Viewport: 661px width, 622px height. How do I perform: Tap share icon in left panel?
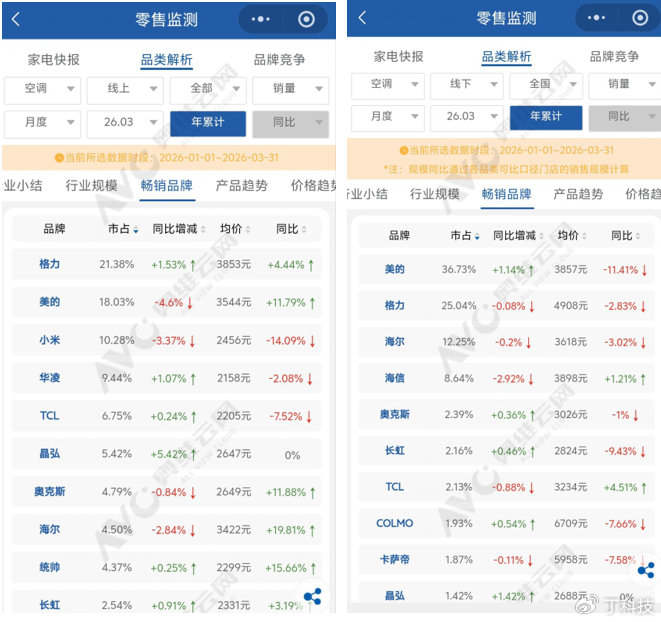pyautogui.click(x=312, y=596)
